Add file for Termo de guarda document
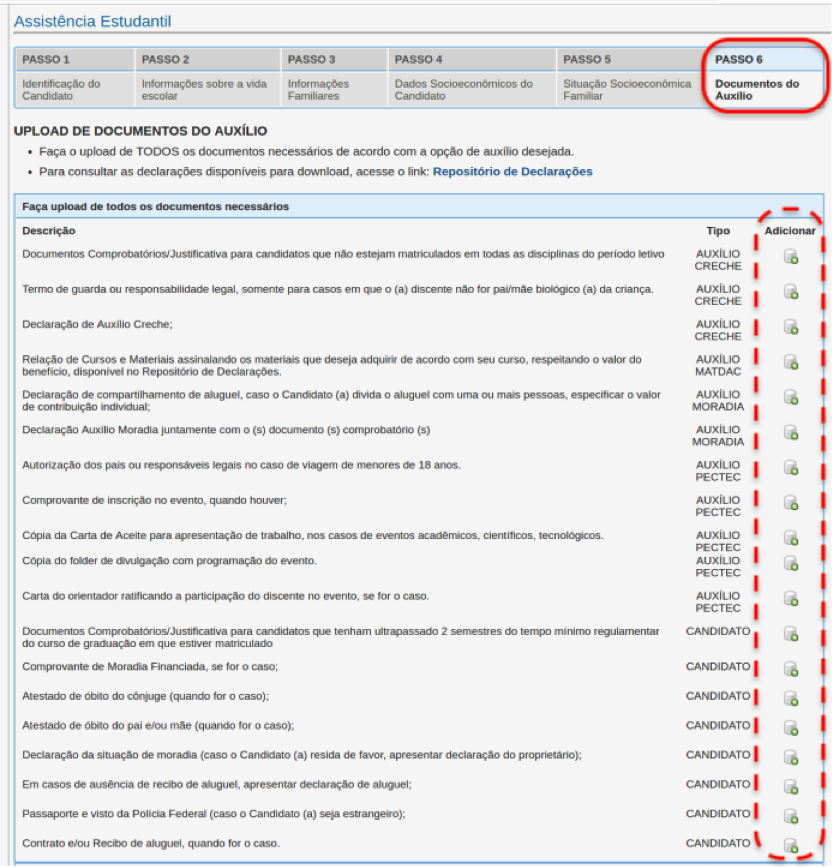 (x=791, y=292)
